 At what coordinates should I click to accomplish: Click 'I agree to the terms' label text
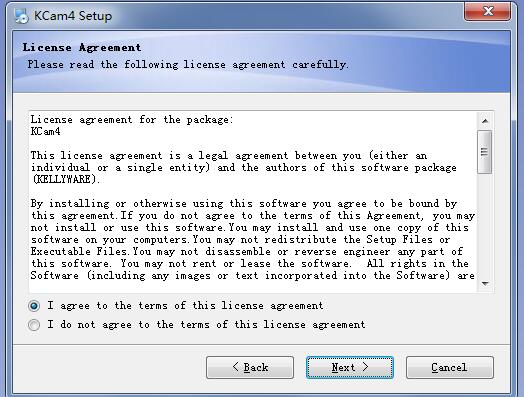pyautogui.click(x=185, y=306)
